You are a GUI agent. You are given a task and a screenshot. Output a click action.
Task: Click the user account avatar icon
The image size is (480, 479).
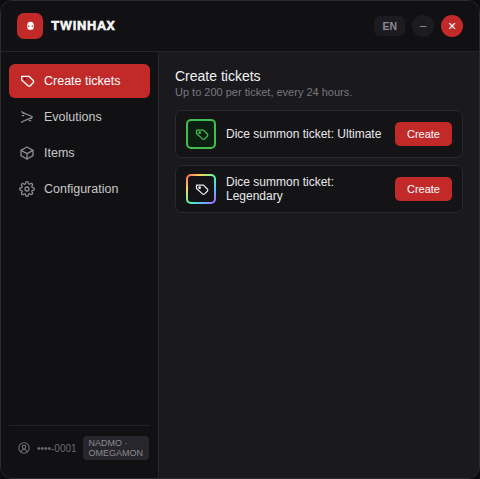tap(24, 448)
